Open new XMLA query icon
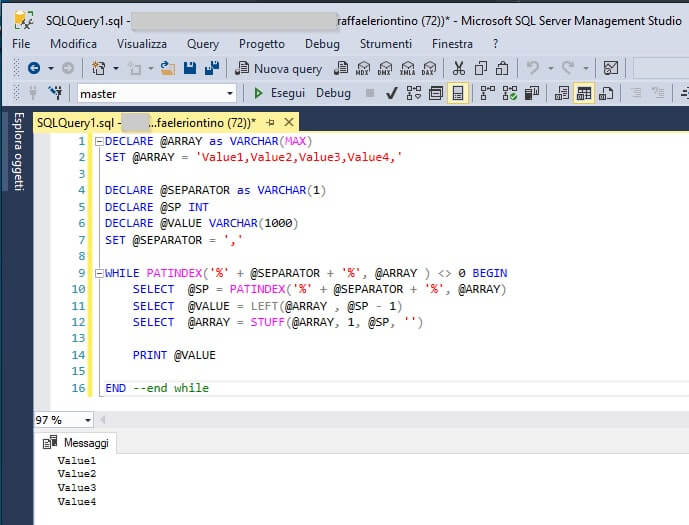 coord(407,68)
